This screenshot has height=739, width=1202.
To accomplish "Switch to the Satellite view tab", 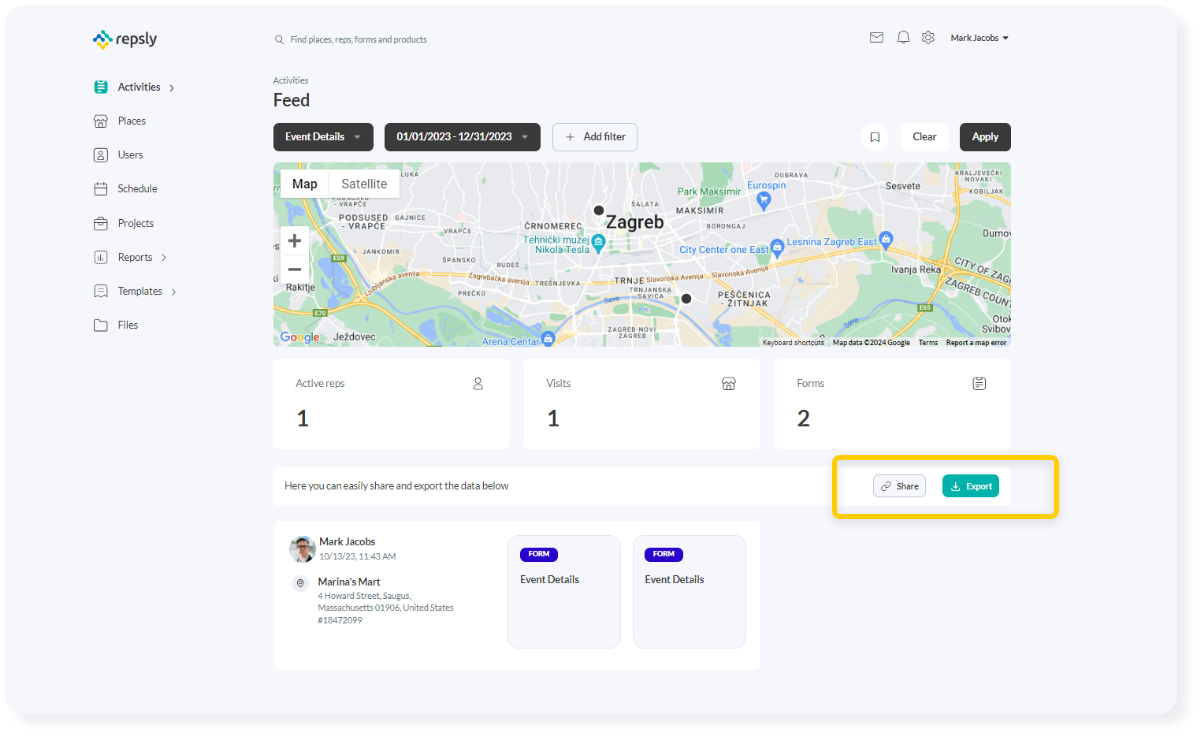I will (x=364, y=184).
